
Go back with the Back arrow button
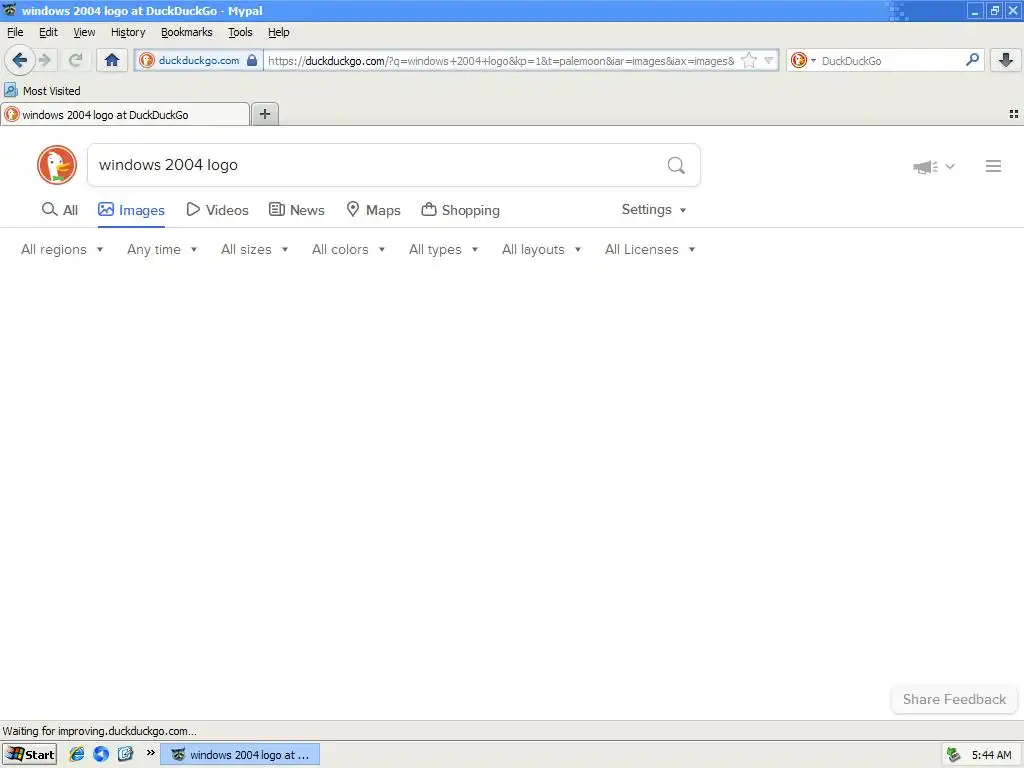tap(20, 60)
